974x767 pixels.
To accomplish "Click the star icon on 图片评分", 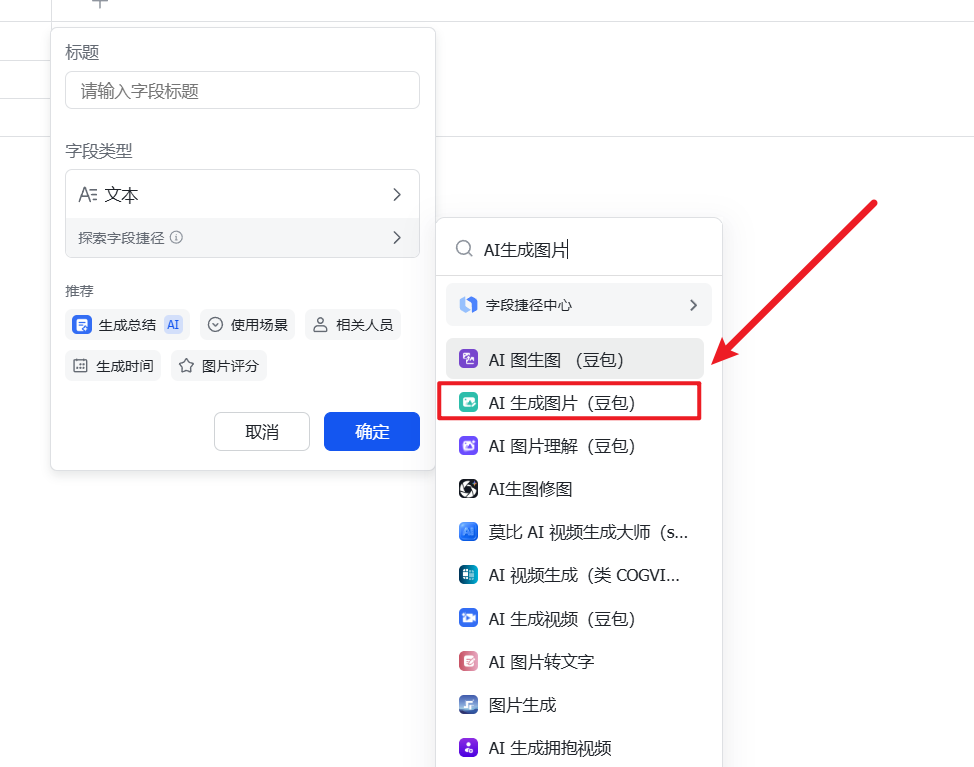I will (x=186, y=366).
